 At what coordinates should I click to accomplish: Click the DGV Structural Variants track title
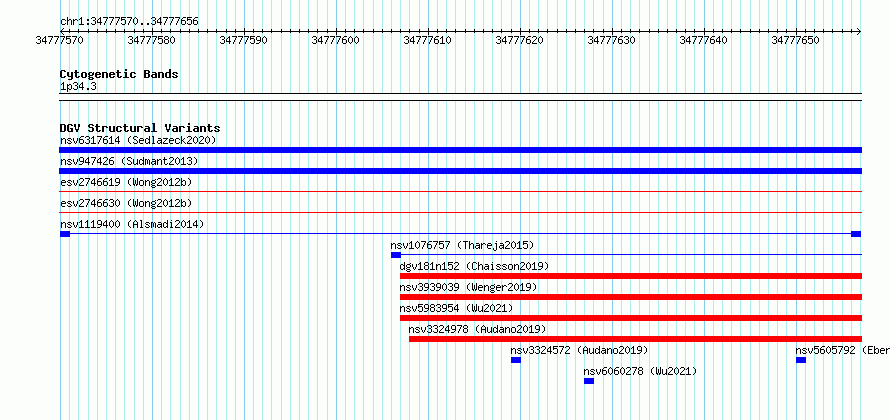[140, 128]
